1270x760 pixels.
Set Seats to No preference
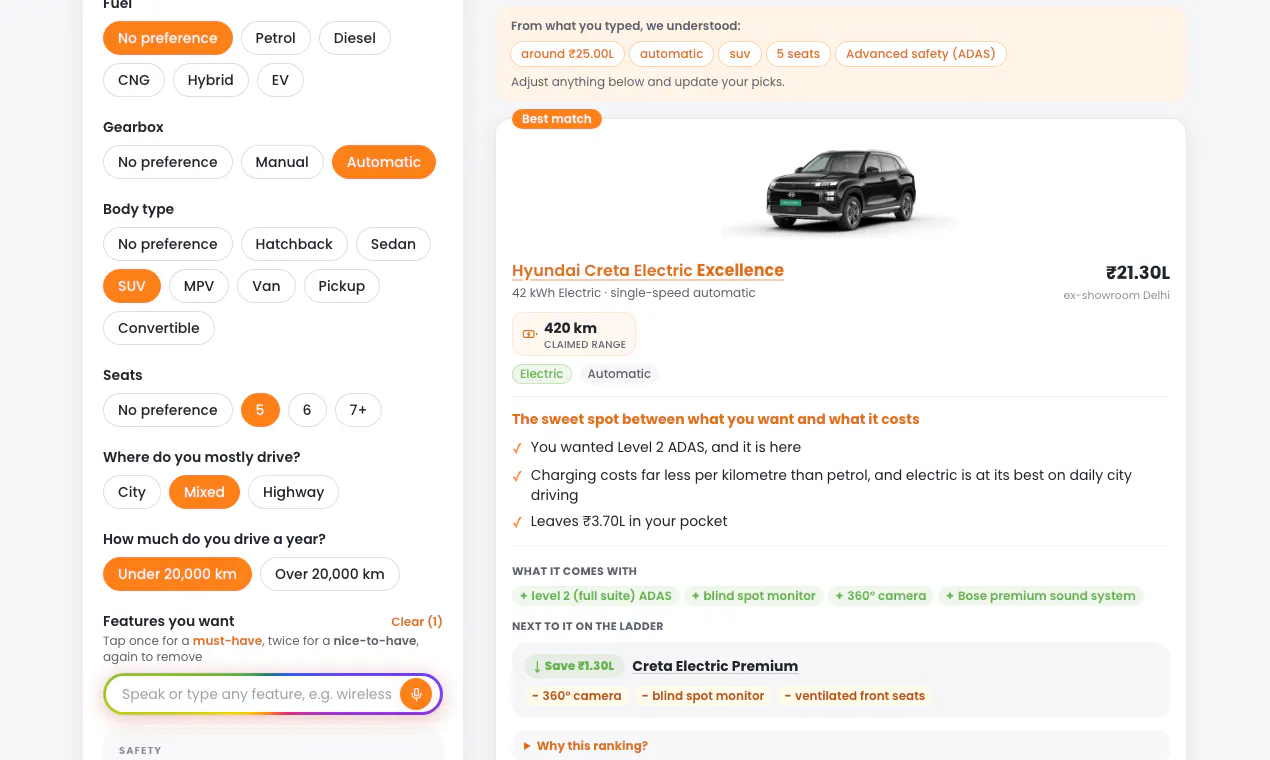[168, 410]
